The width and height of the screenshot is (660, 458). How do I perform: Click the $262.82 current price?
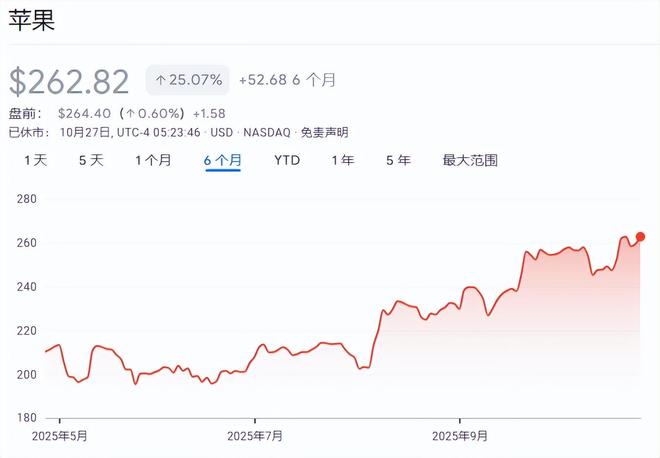click(x=70, y=81)
